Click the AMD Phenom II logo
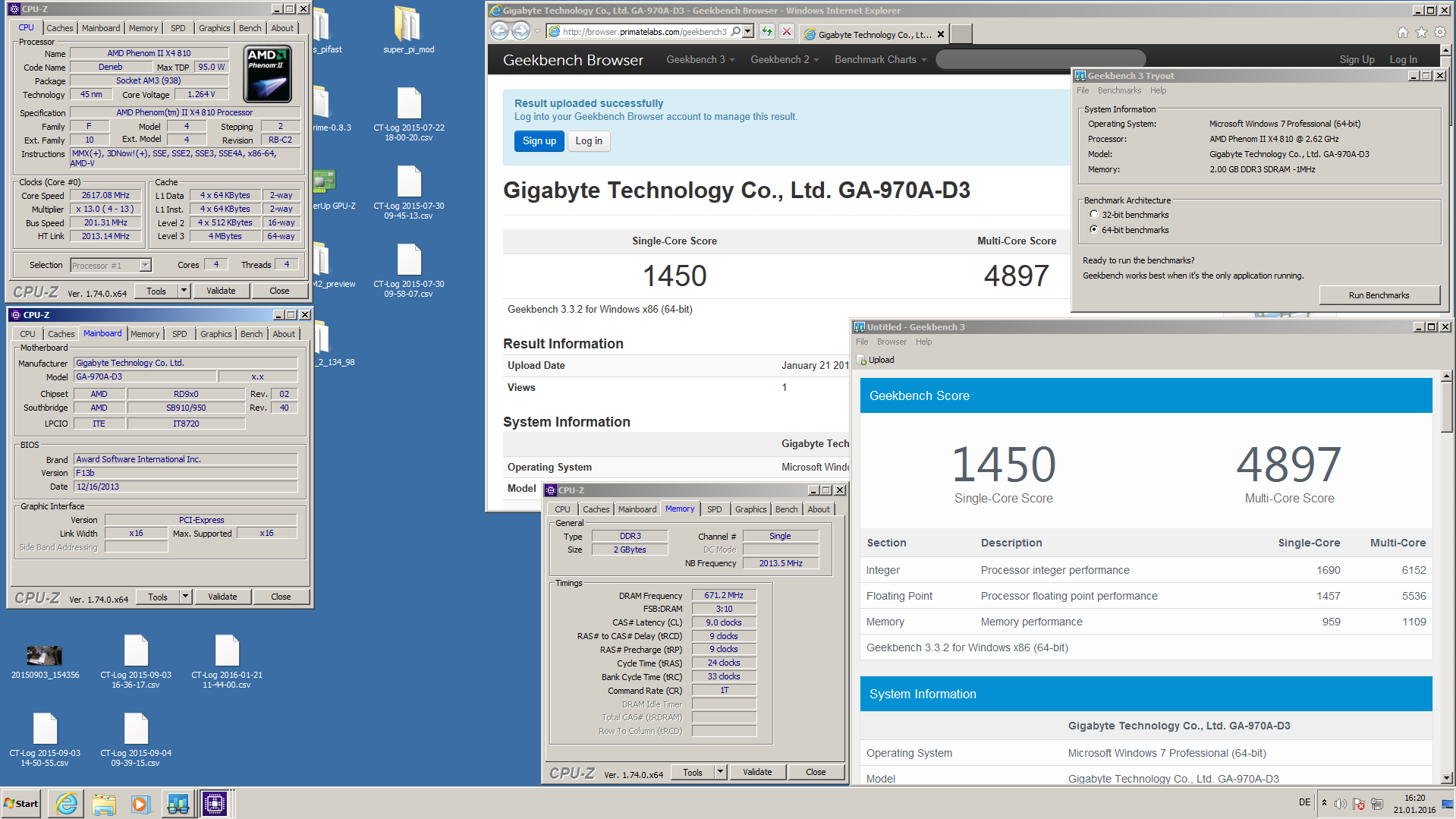 point(267,74)
